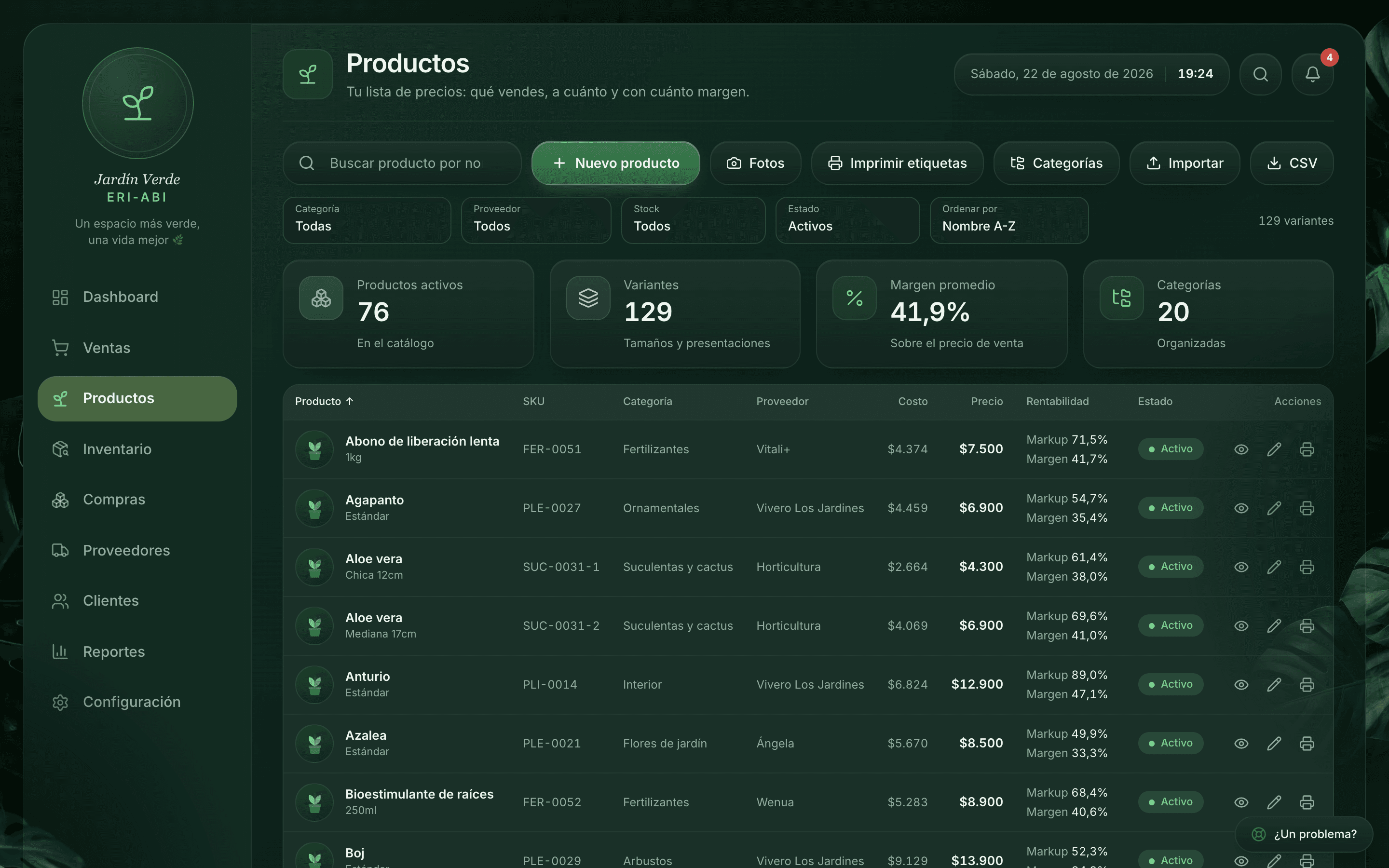The image size is (1389, 868).
Task: Click the header search icon button
Action: coord(1260,74)
